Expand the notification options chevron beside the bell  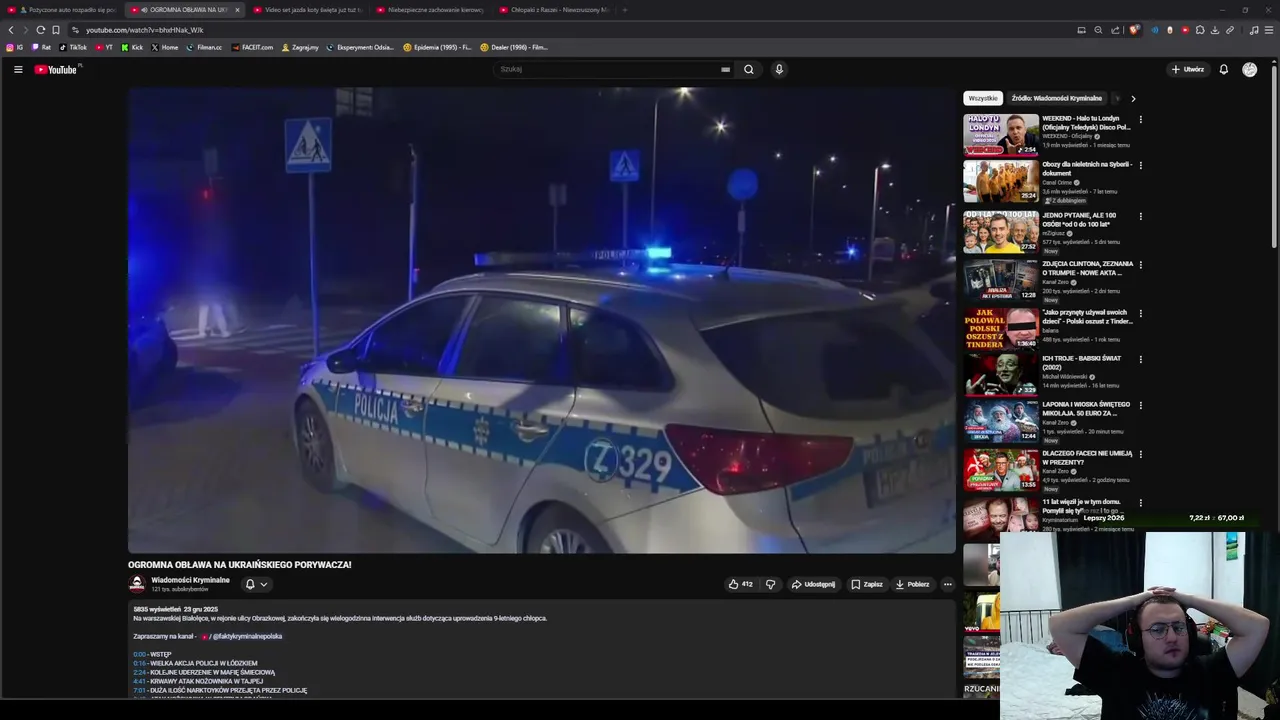[264, 584]
